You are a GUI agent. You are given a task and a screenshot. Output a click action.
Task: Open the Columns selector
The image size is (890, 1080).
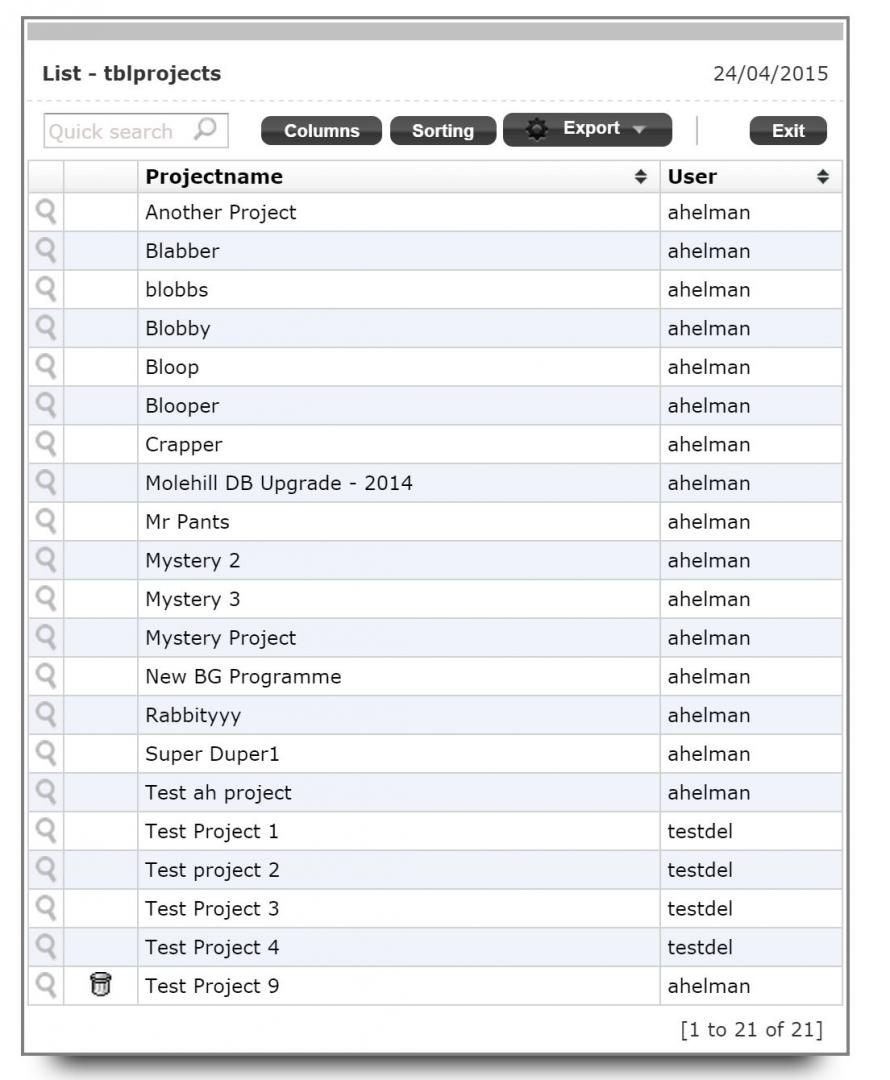click(321, 131)
